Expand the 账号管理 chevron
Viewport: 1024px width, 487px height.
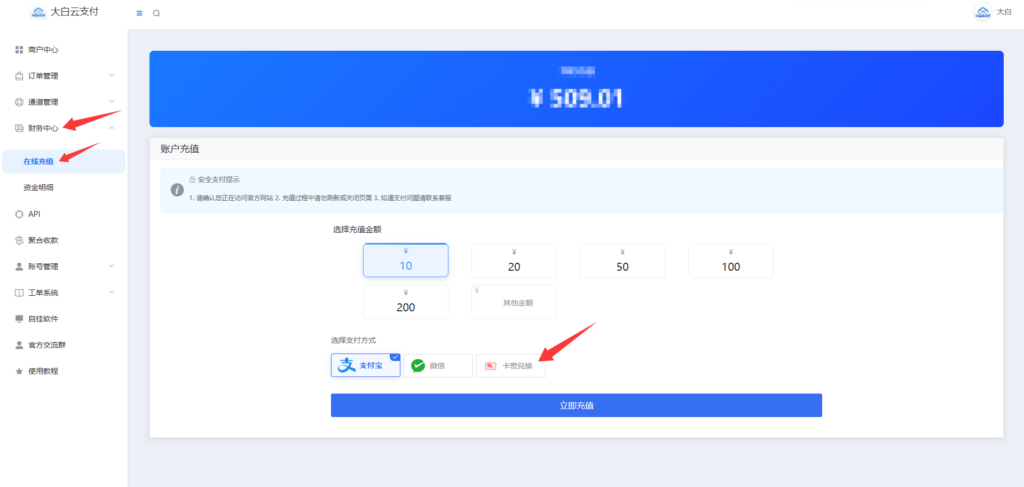(x=111, y=266)
